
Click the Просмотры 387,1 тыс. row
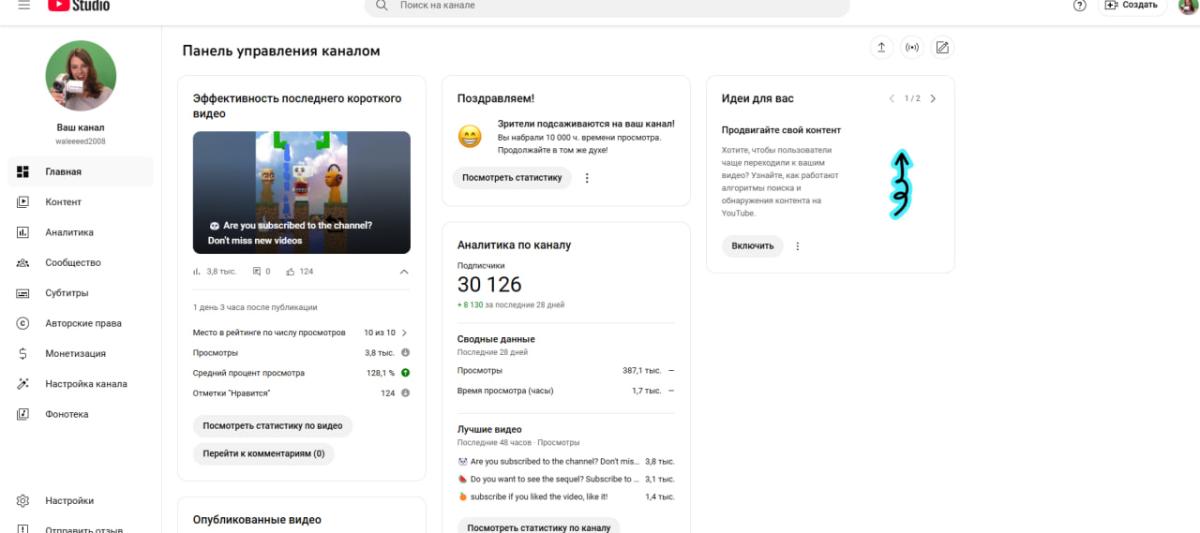[x=566, y=370]
